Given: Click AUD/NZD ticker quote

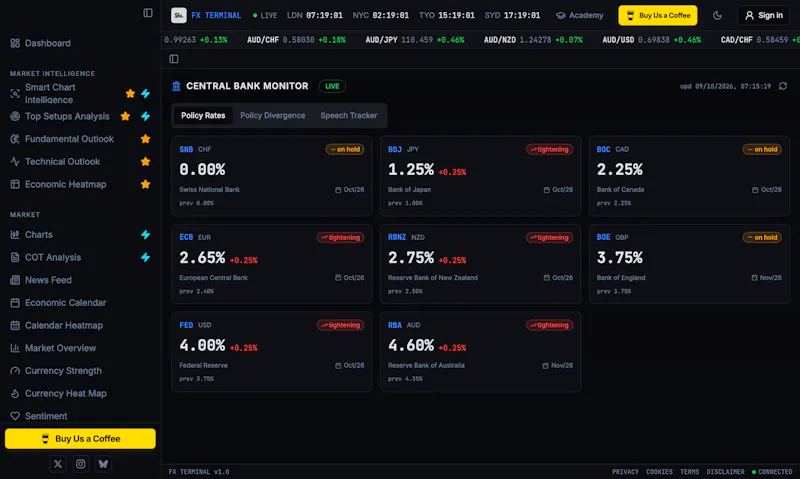Looking at the screenshot, I should [533, 40].
